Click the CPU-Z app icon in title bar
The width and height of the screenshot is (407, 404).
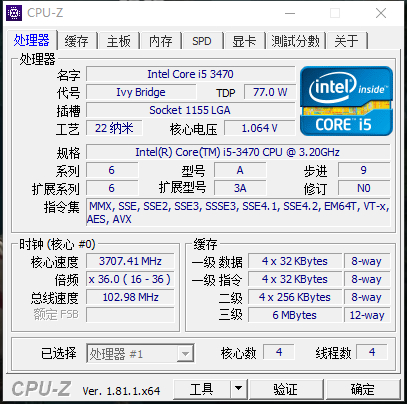14,13
